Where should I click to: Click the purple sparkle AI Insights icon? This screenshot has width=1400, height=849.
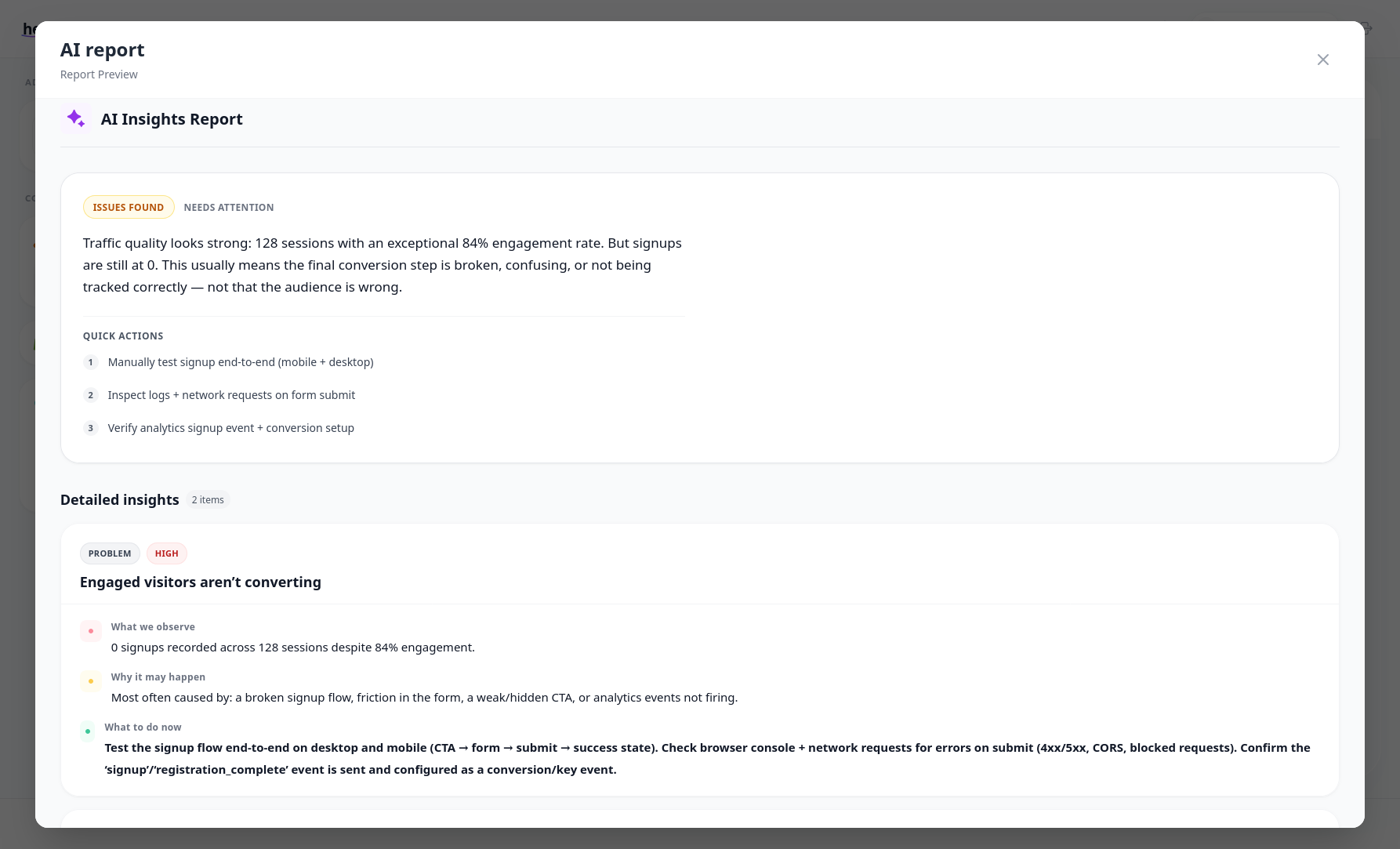76,118
